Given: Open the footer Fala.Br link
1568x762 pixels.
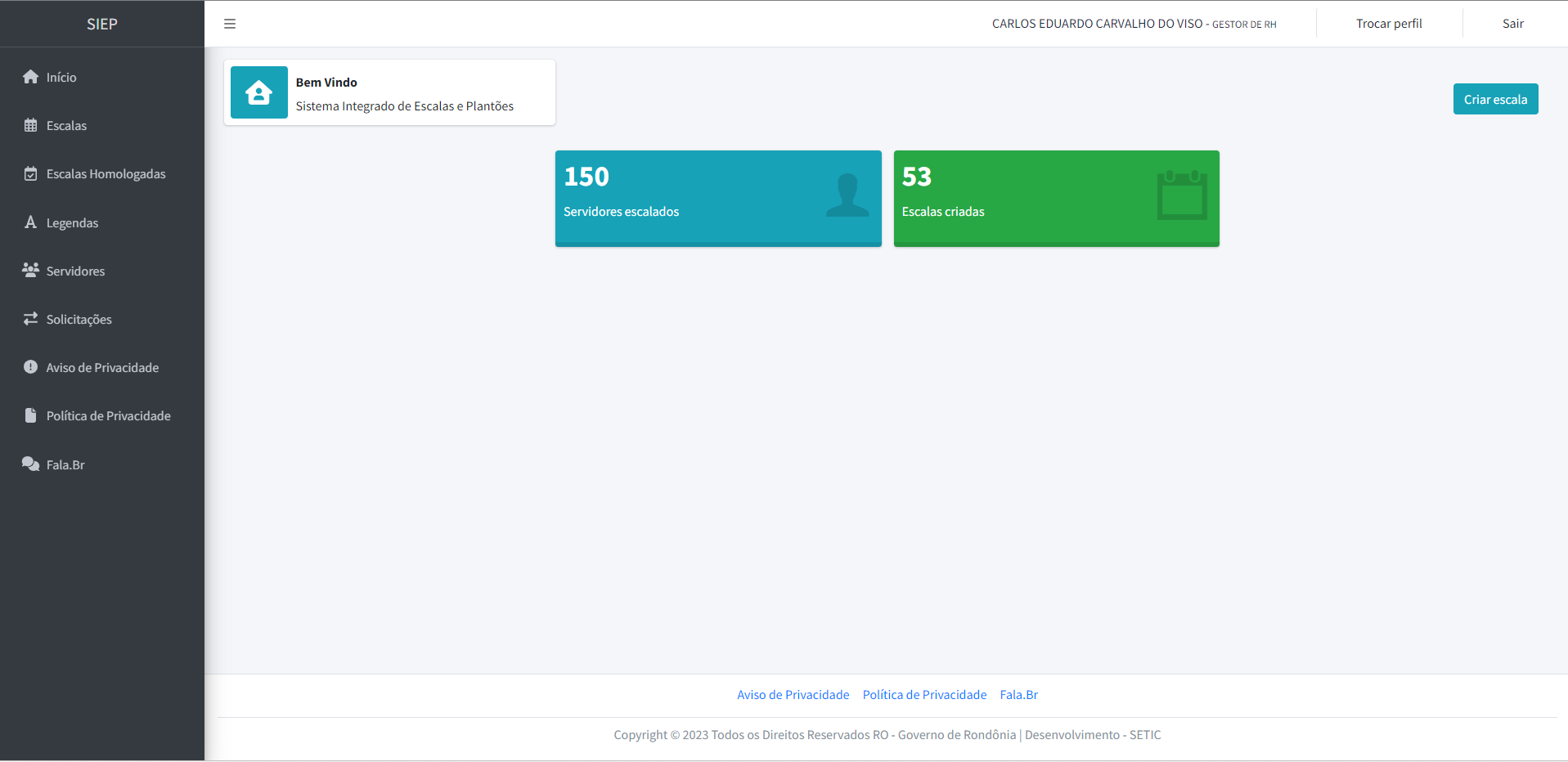Looking at the screenshot, I should (x=1018, y=695).
